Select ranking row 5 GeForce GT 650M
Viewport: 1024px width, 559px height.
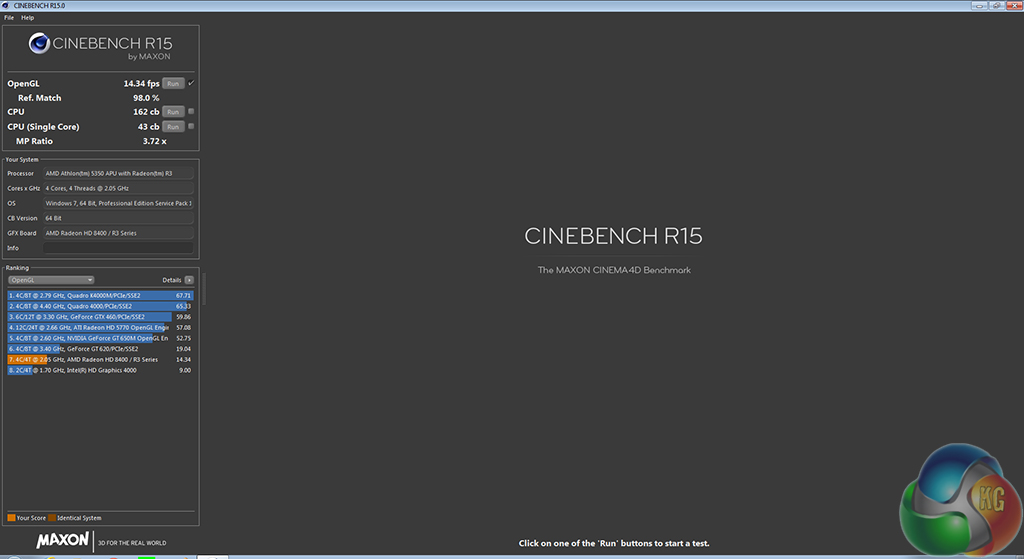click(x=101, y=338)
